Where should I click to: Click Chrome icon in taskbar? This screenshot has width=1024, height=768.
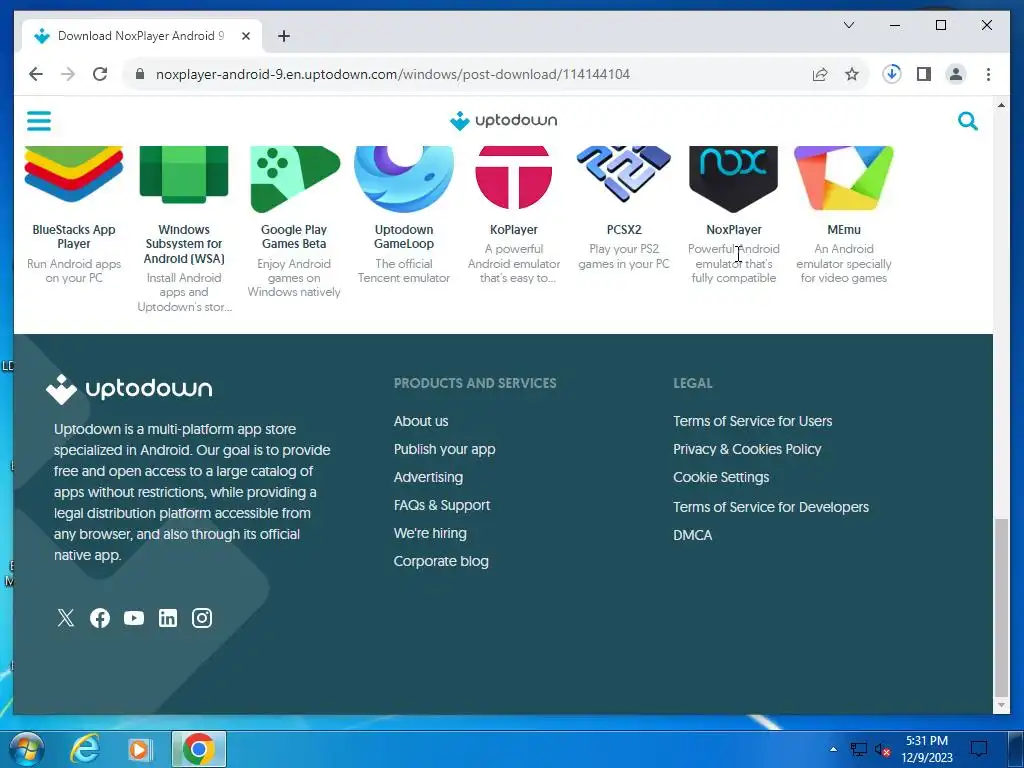[199, 749]
